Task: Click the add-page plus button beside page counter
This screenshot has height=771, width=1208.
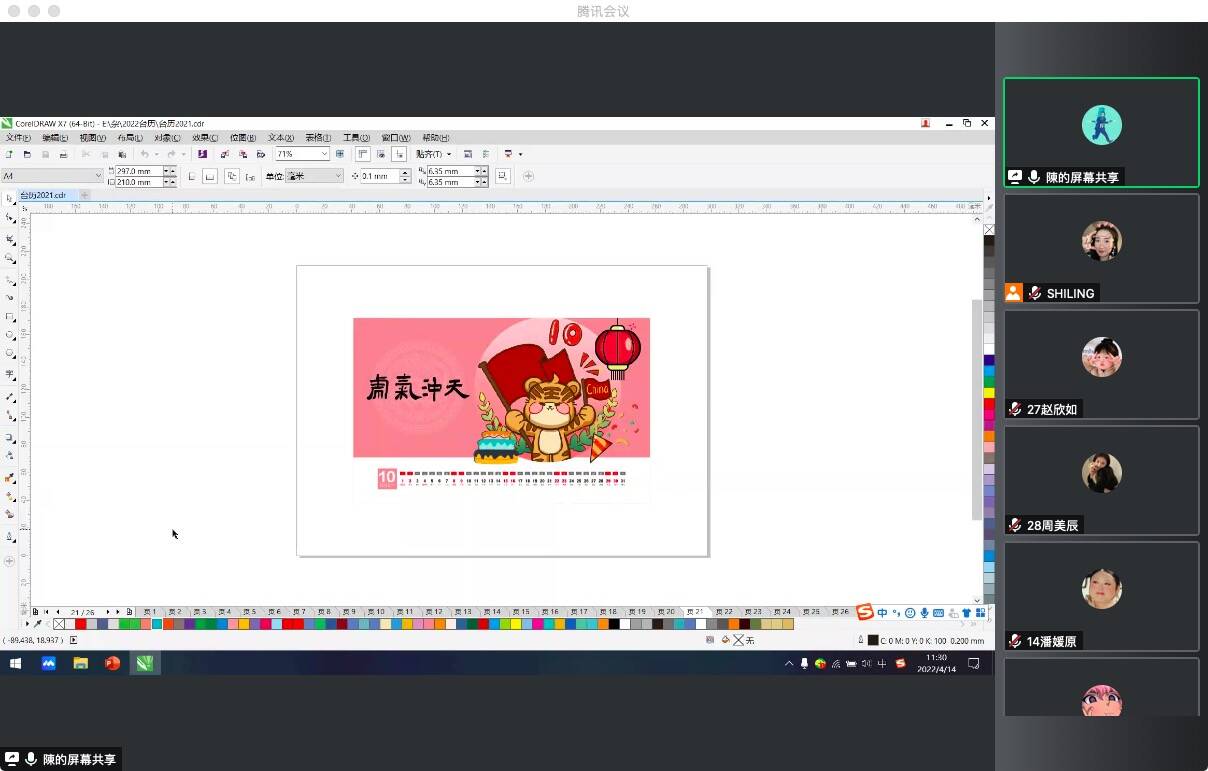Action: (130, 611)
